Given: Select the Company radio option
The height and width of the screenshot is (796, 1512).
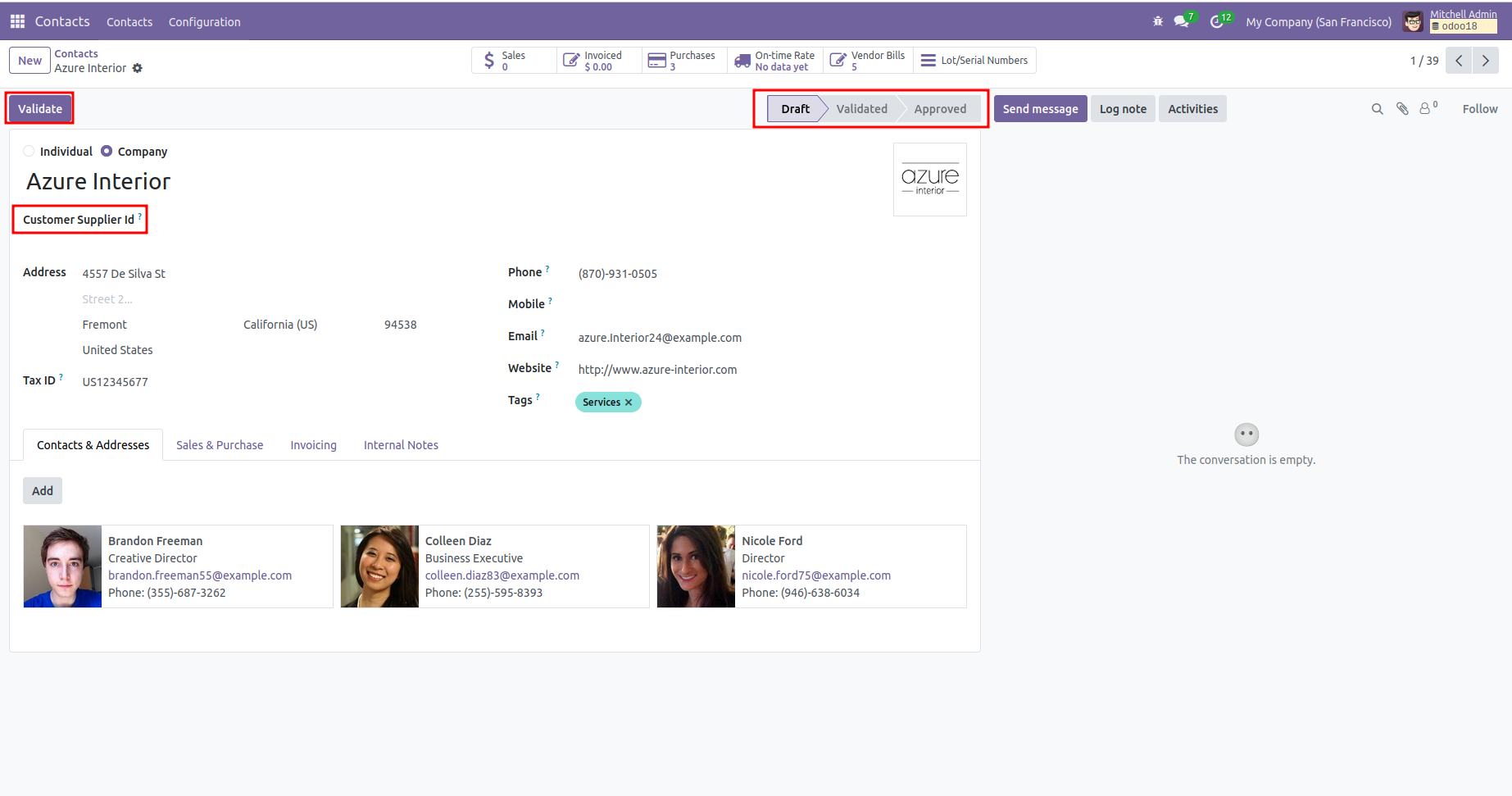Looking at the screenshot, I should click(x=107, y=151).
